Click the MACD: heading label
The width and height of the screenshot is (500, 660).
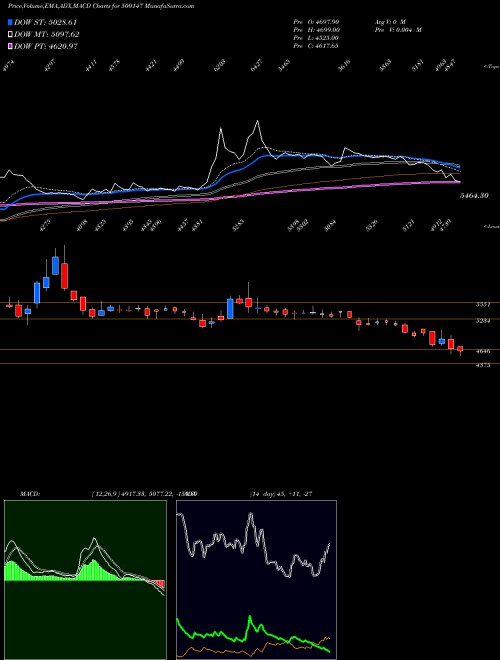(x=30, y=494)
